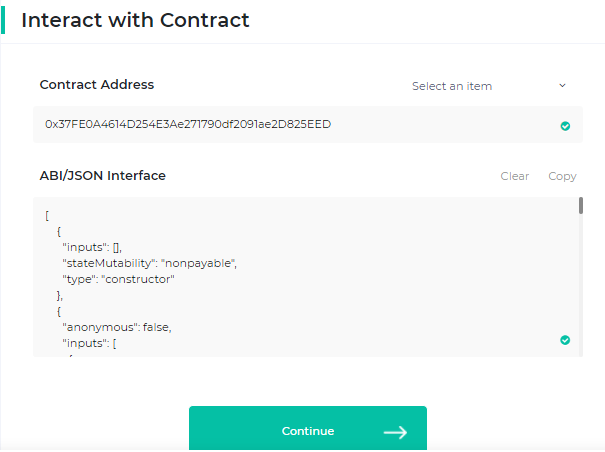Focus the contract address input field
Screen dimensions: 605x452
click(x=290, y=125)
